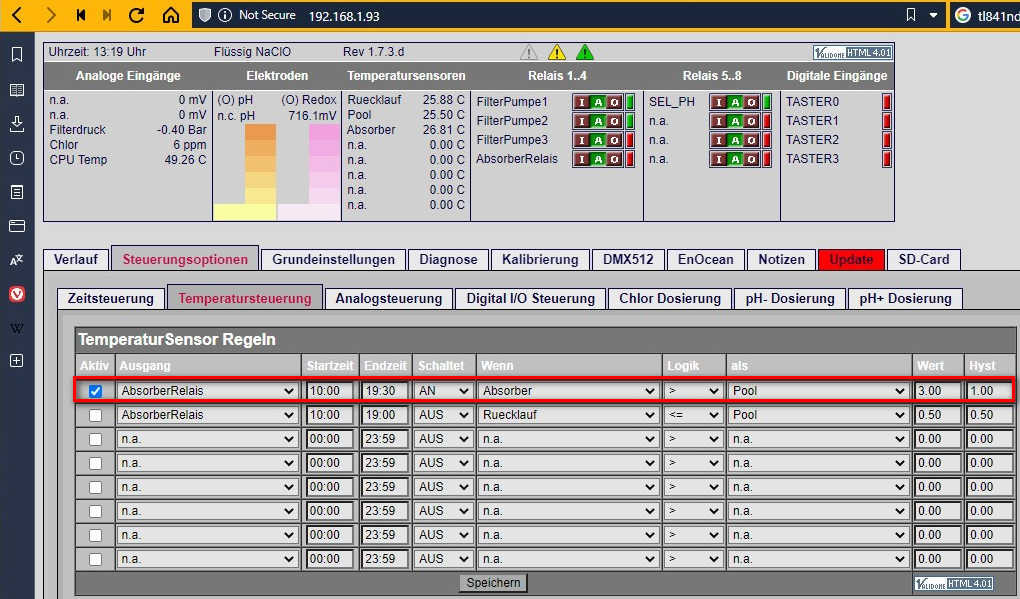Enable Aktiv checkbox for the Ruecklauf rule

click(x=95, y=415)
